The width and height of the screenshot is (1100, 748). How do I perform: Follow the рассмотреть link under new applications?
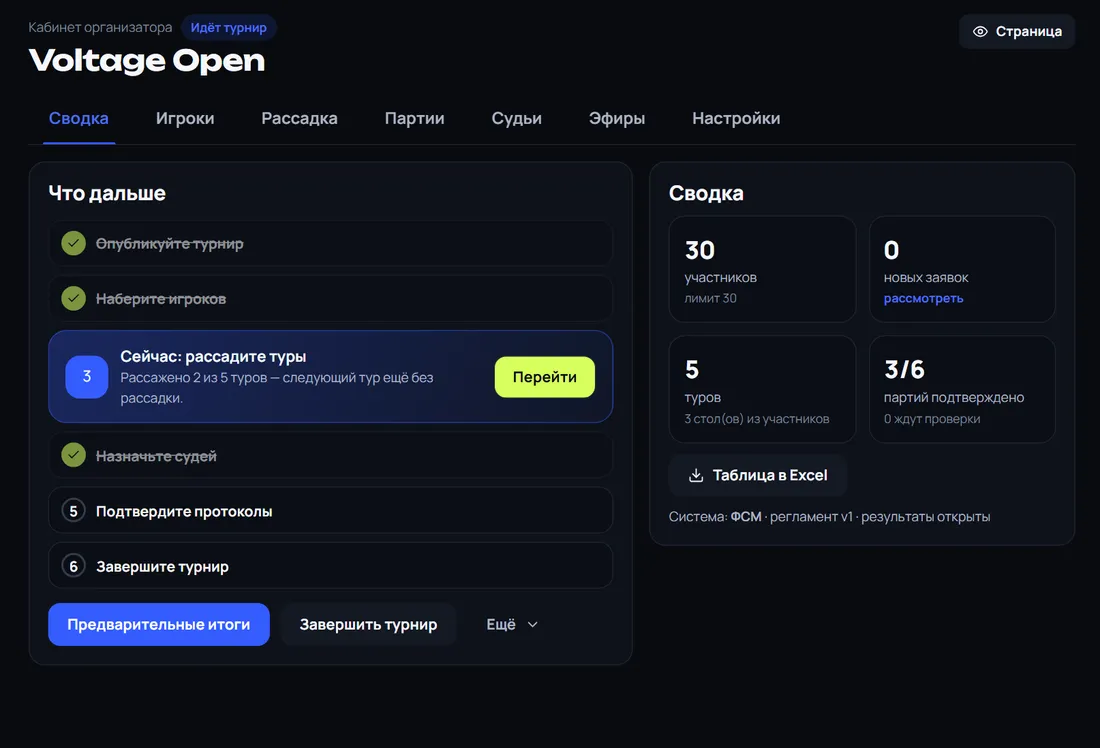click(923, 298)
